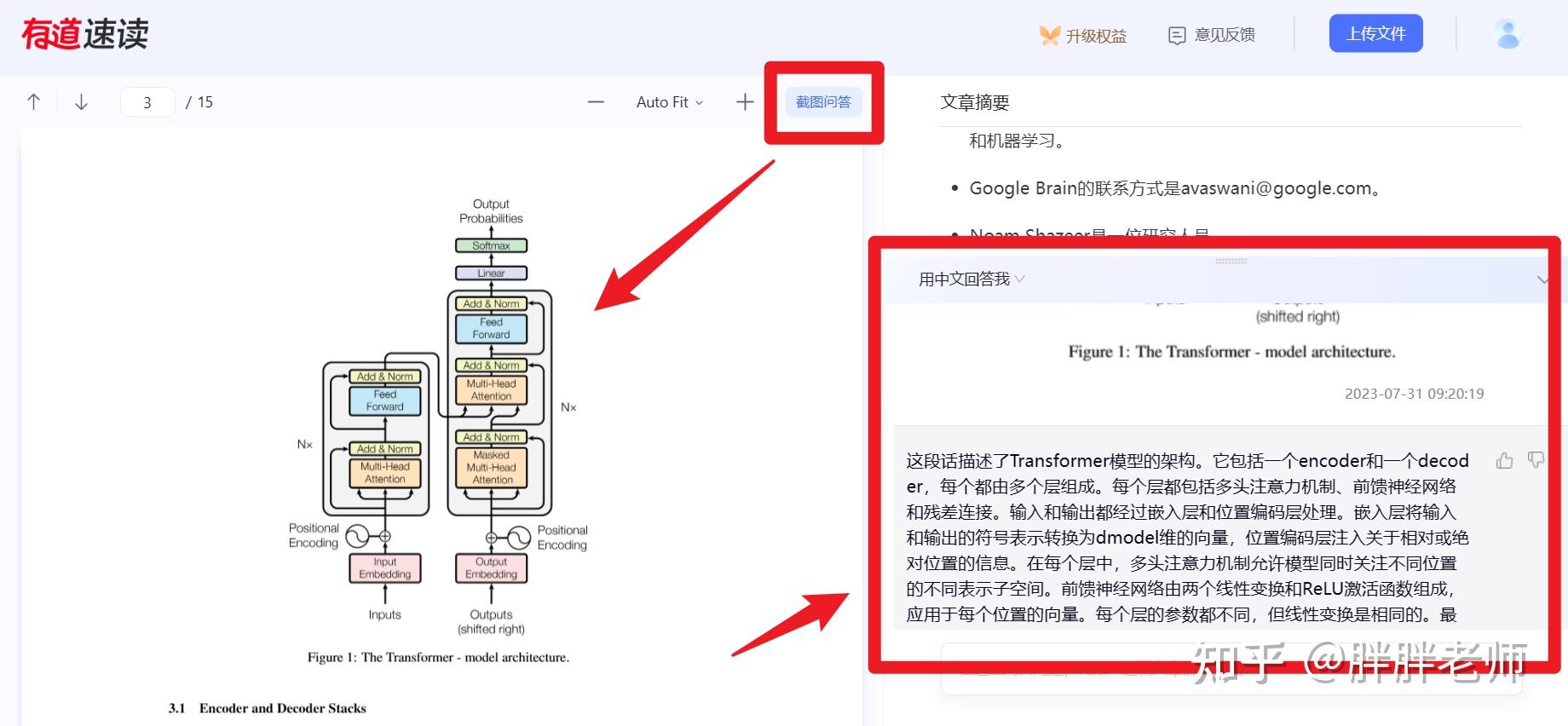Zoom in with the plus icon
The height and width of the screenshot is (726, 1568).
tap(745, 102)
